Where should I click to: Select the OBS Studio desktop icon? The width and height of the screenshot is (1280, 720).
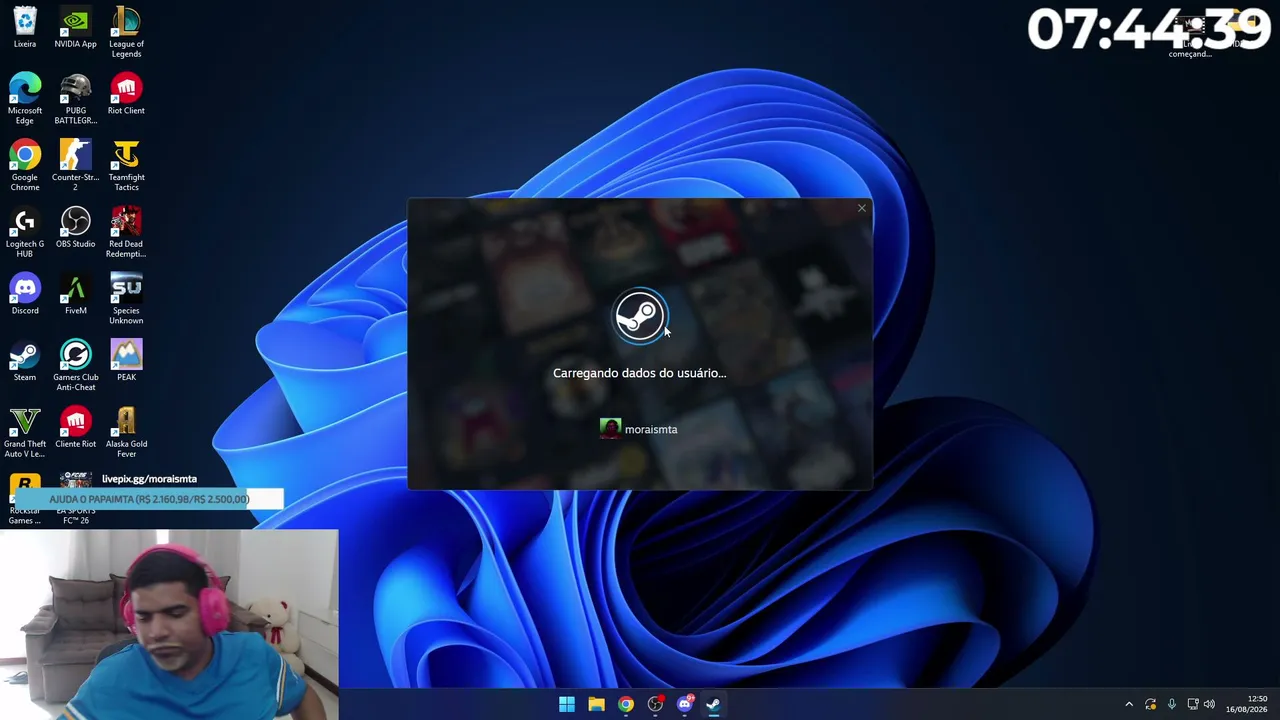[75, 227]
